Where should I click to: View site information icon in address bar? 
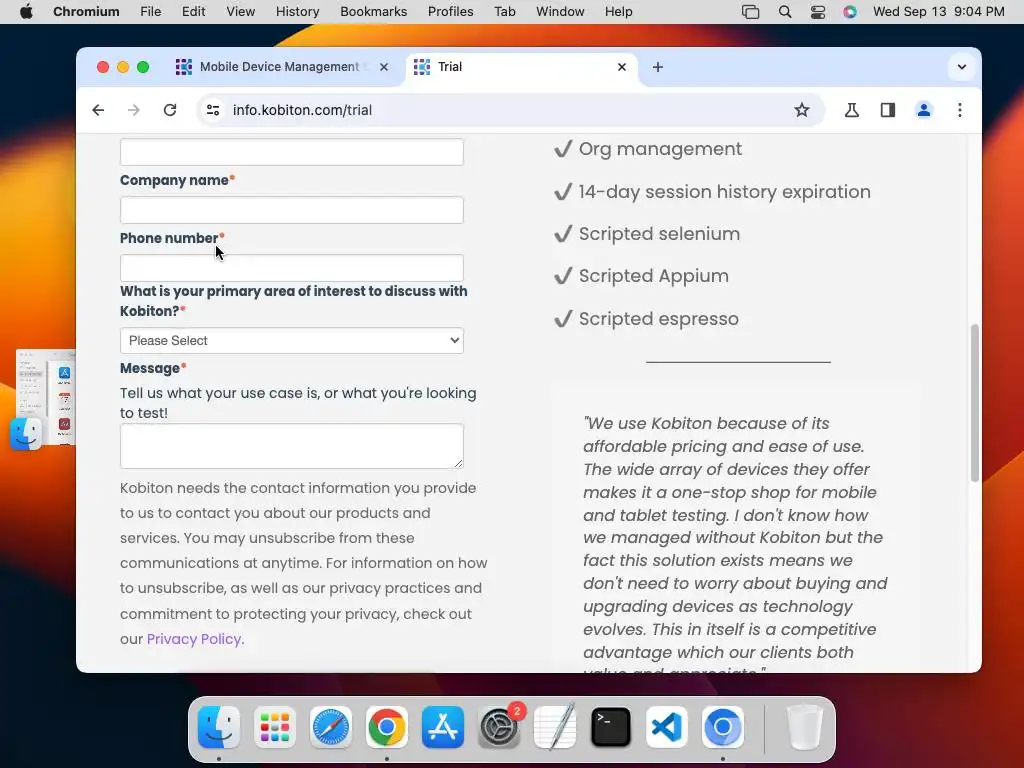pos(213,110)
